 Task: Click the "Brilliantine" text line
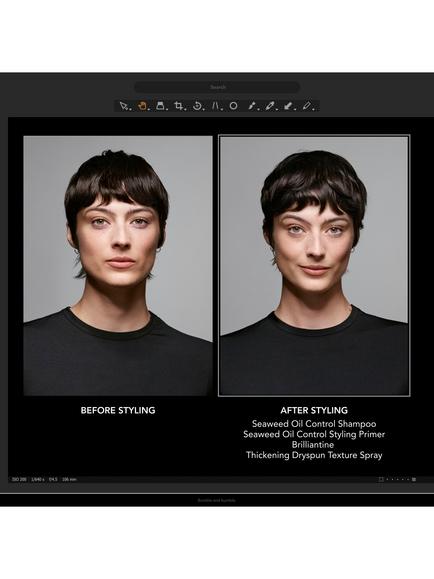pyautogui.click(x=313, y=445)
